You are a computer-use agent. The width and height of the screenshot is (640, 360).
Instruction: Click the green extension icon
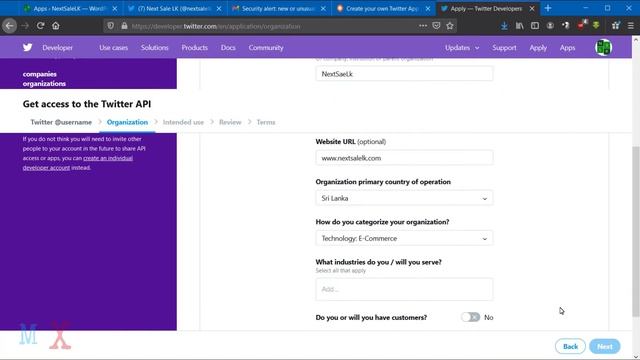596,25
